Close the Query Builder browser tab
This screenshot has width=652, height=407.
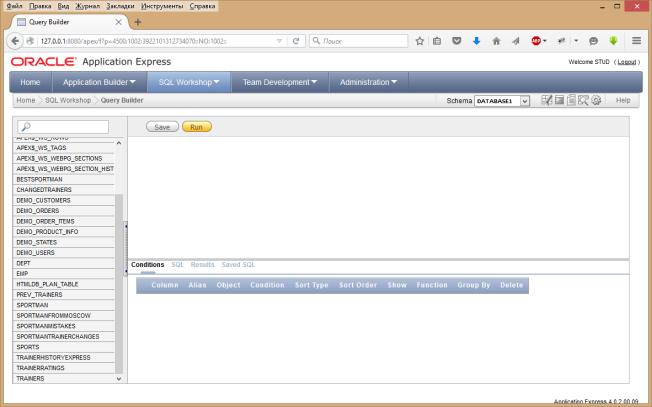pos(119,22)
